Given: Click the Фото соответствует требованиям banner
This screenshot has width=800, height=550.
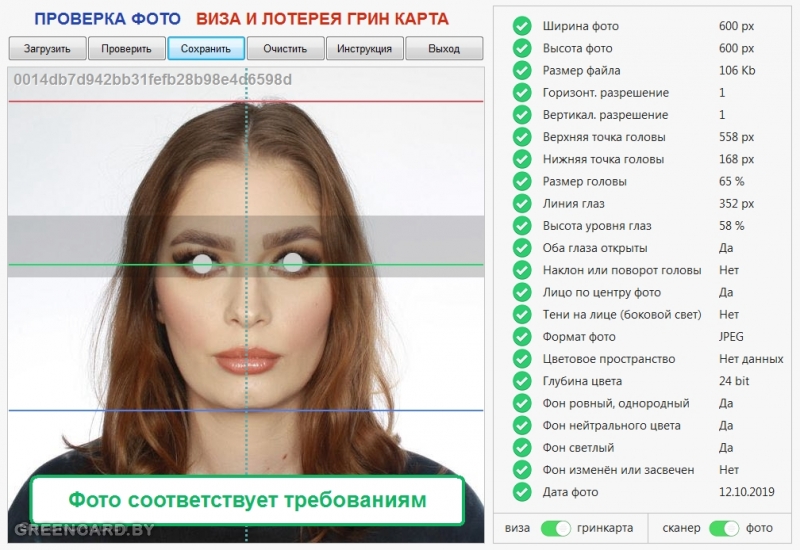Looking at the screenshot, I should click(x=247, y=500).
